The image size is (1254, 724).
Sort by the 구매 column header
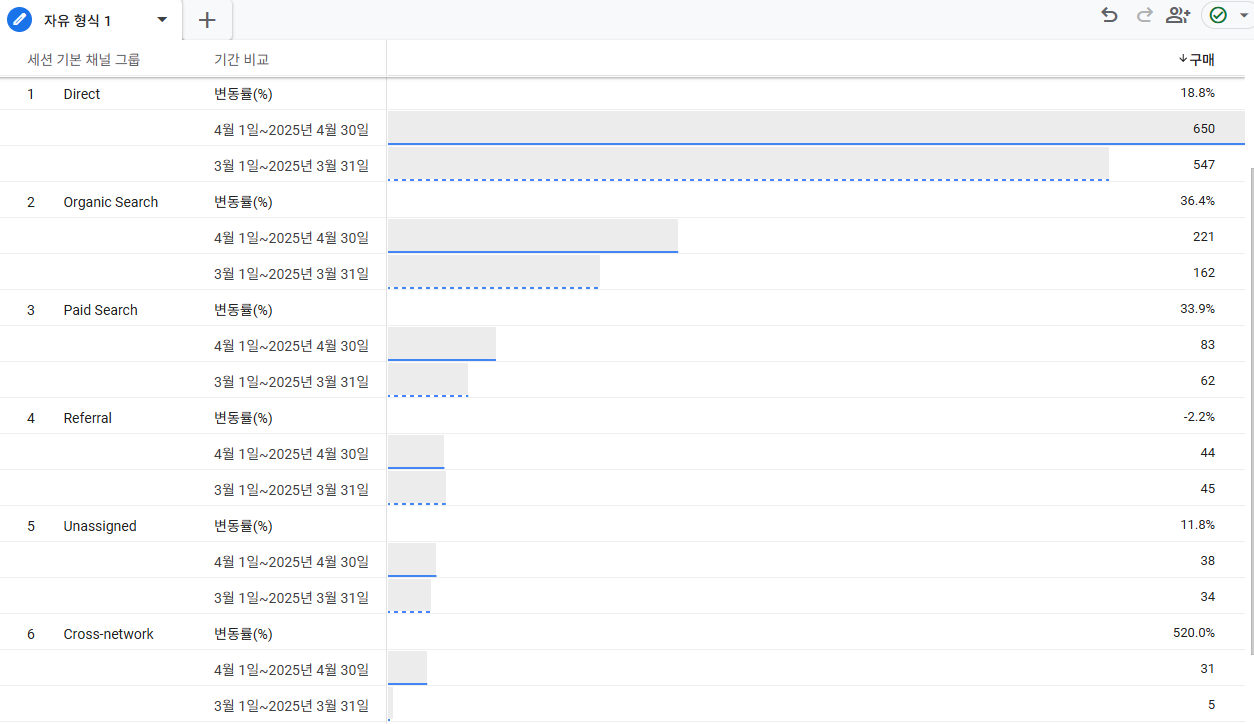pyautogui.click(x=1201, y=59)
